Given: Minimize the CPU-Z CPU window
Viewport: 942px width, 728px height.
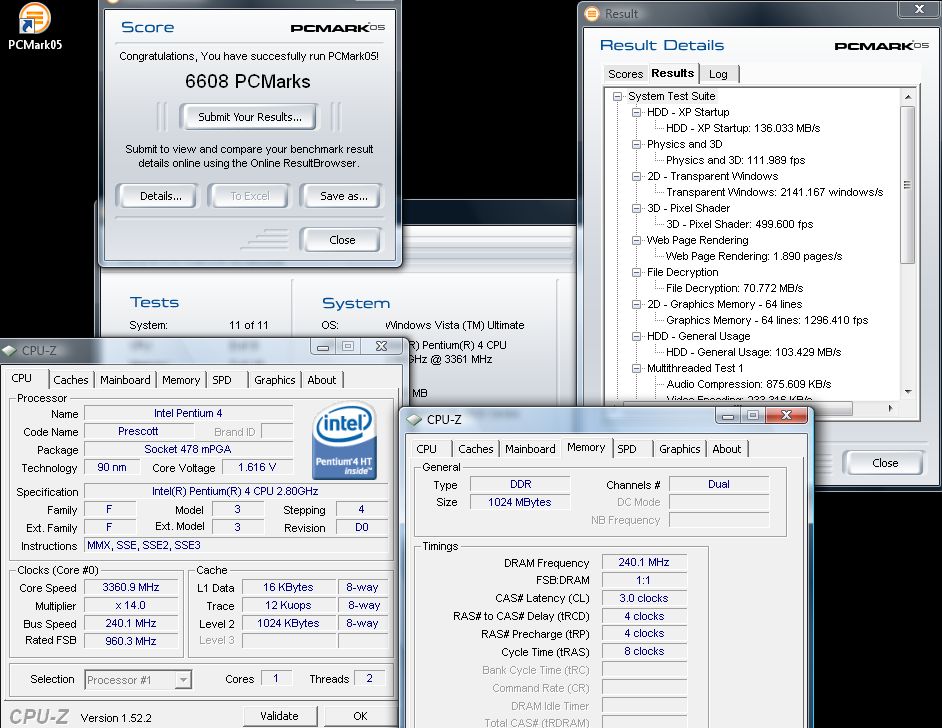Looking at the screenshot, I should pos(323,347).
